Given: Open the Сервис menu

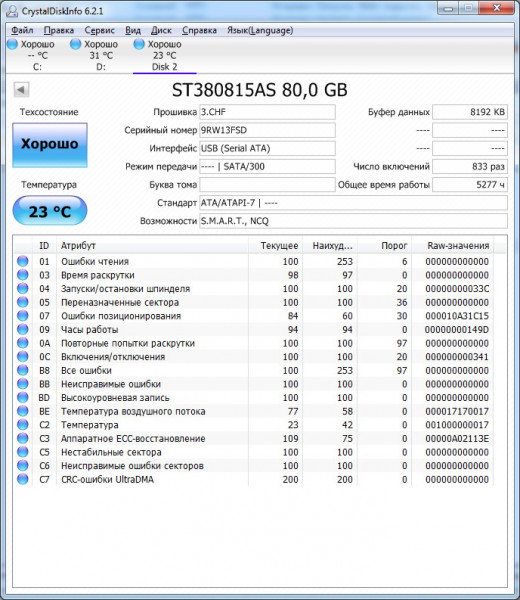Looking at the screenshot, I should pyautogui.click(x=99, y=30).
